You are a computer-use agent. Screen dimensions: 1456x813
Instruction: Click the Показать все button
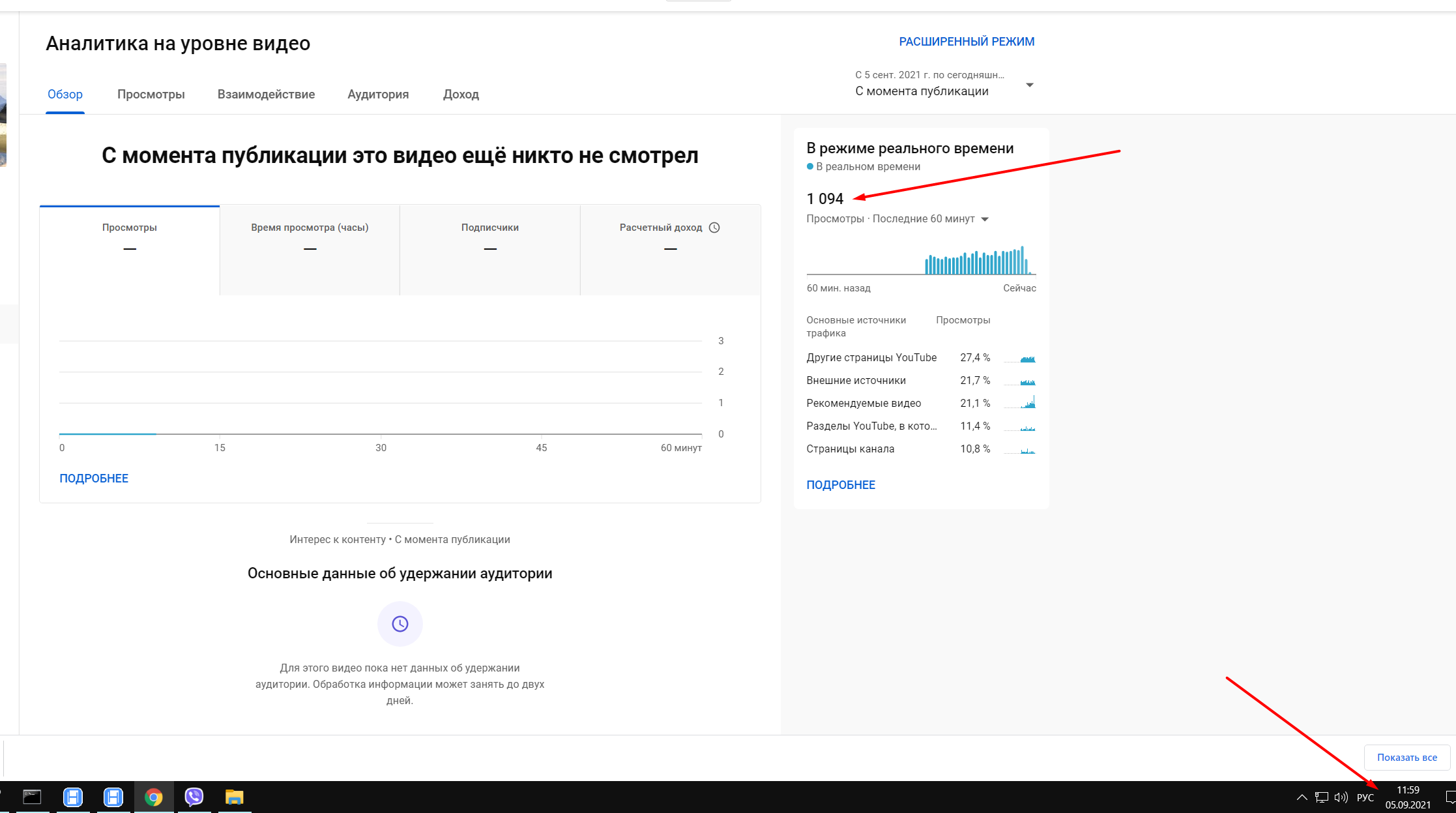[x=1406, y=758]
